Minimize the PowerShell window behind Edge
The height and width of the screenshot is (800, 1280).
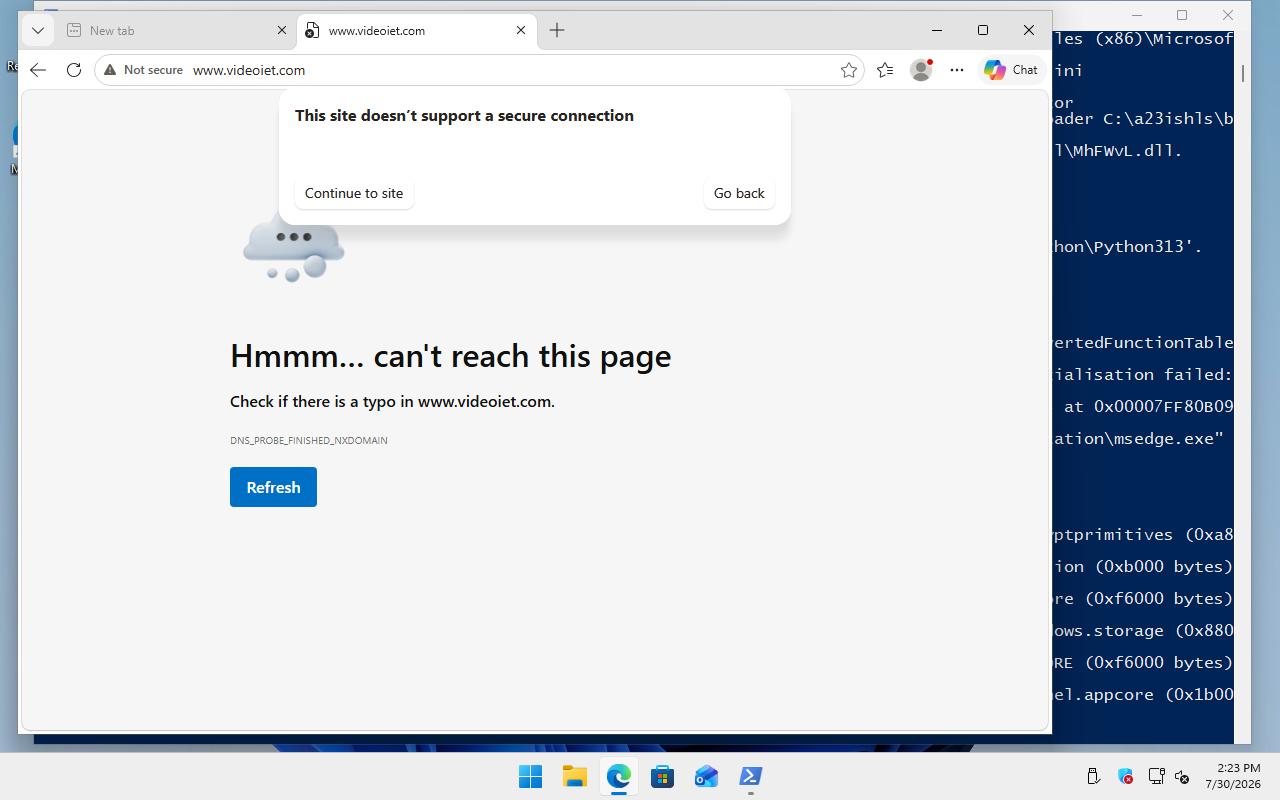[1138, 15]
